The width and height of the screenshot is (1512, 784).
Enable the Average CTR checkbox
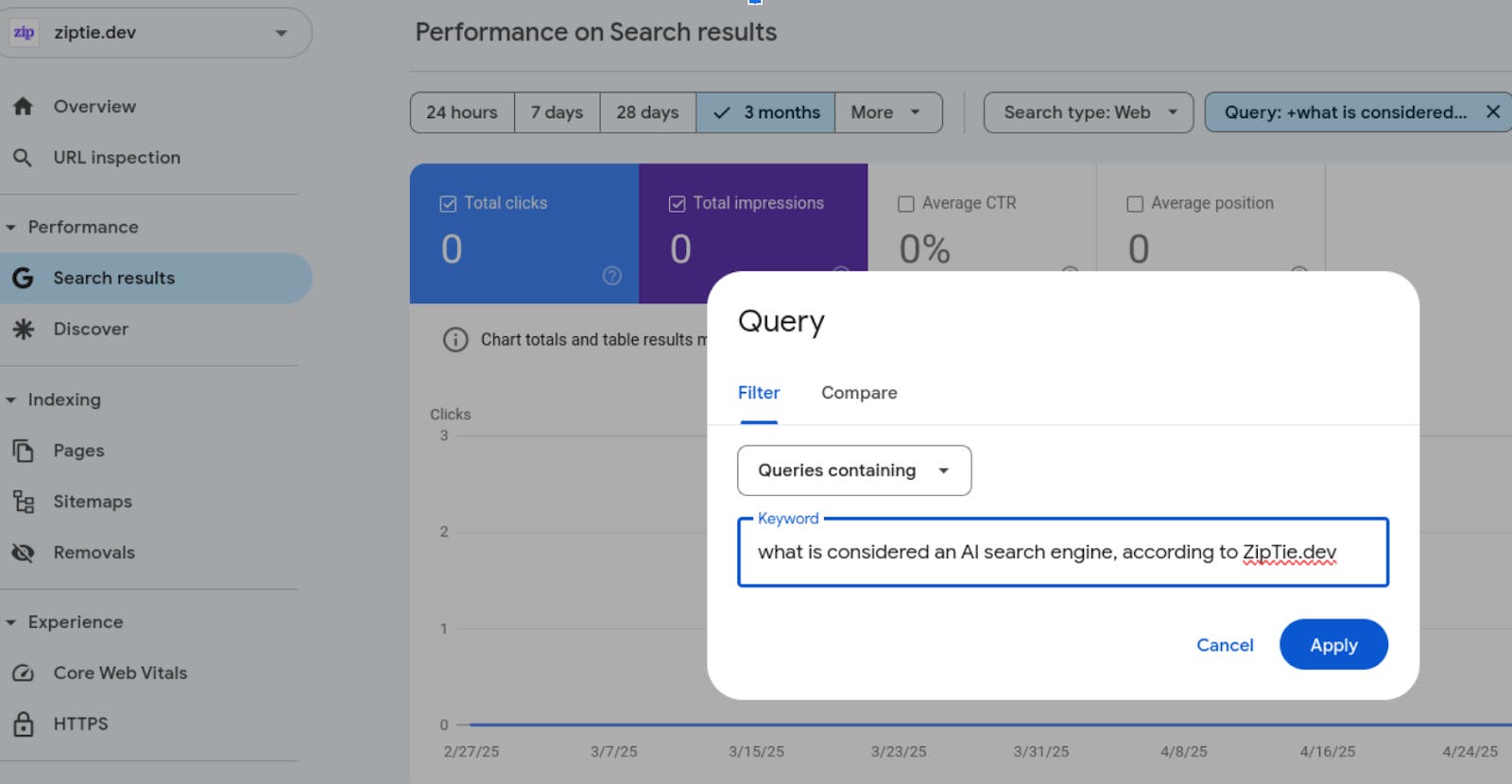coord(906,204)
